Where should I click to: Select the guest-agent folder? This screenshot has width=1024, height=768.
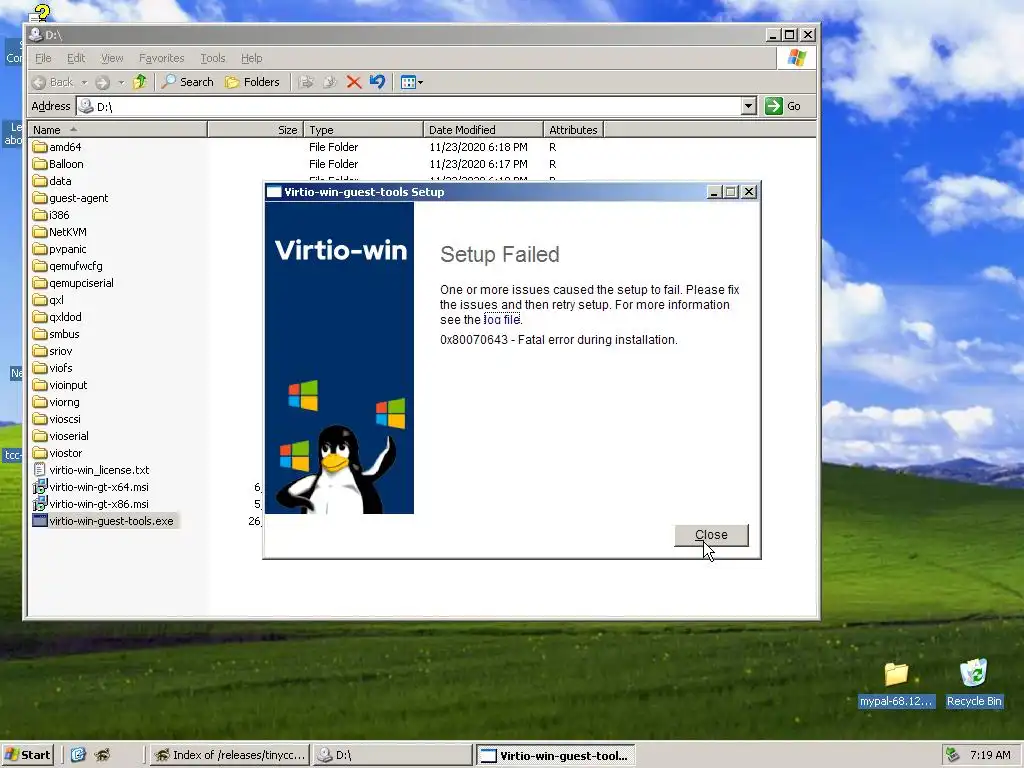tap(71, 198)
